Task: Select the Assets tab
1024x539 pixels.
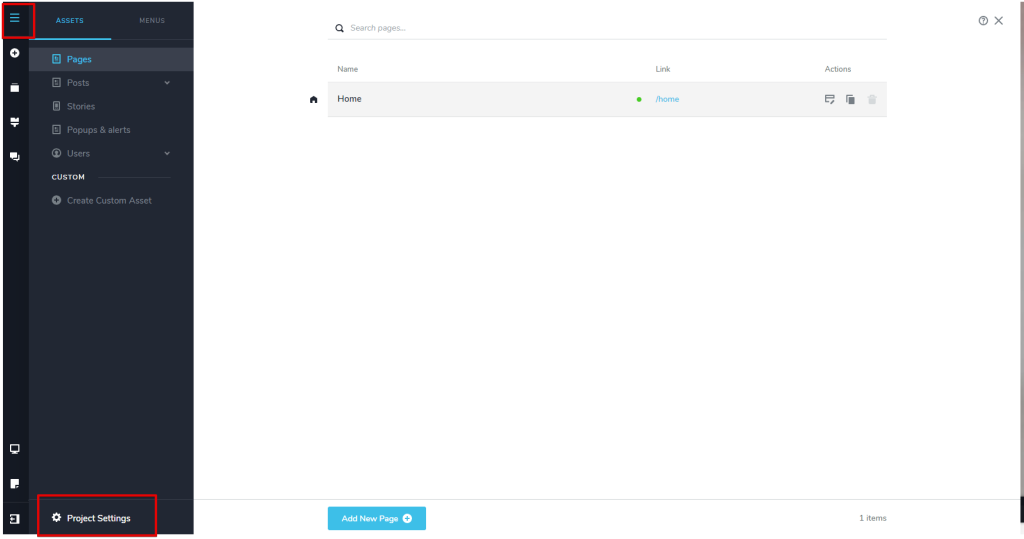Action: (x=70, y=20)
